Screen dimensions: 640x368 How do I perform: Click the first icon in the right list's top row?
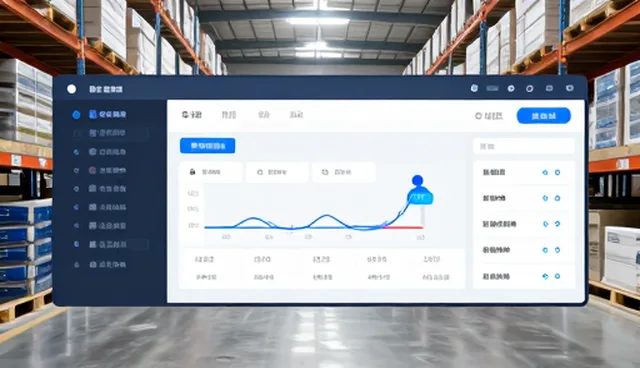(x=545, y=173)
